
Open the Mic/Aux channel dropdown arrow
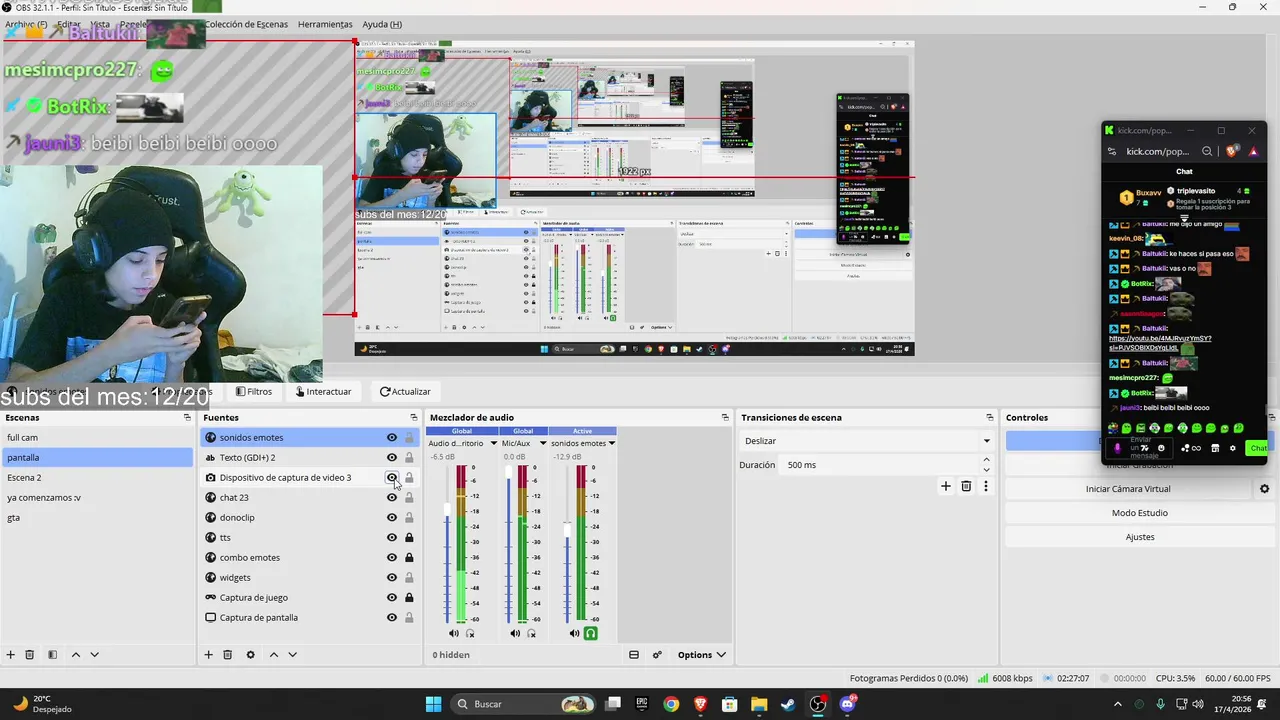(x=543, y=443)
